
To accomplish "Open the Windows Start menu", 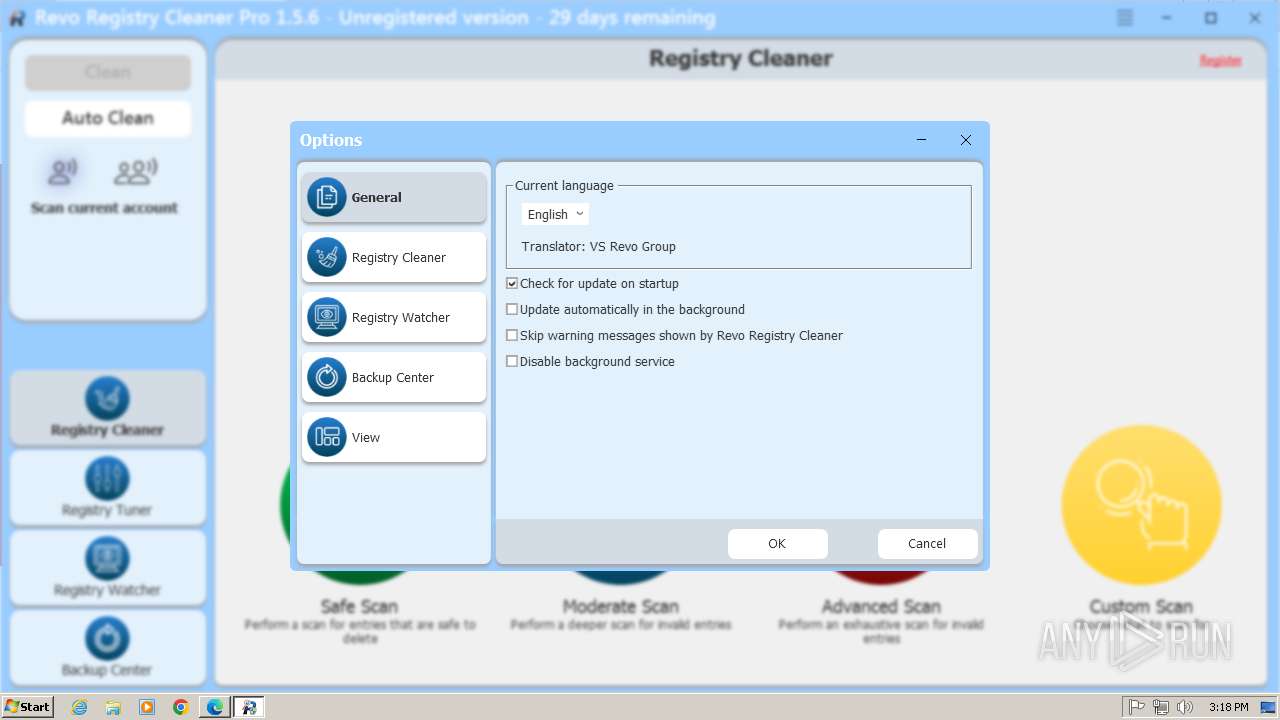I will coord(28,706).
